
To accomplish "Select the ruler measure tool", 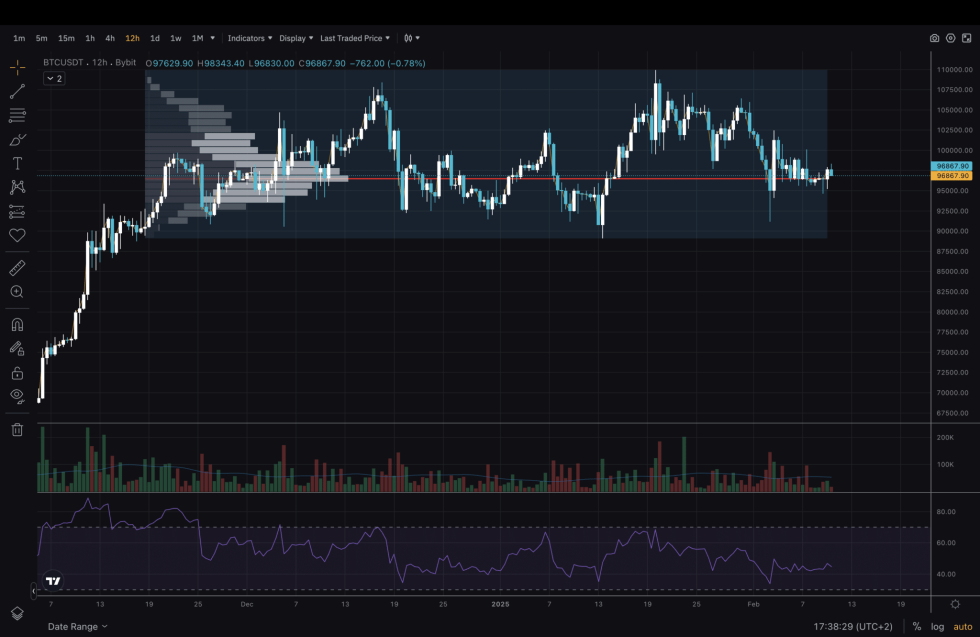I will point(17,267).
